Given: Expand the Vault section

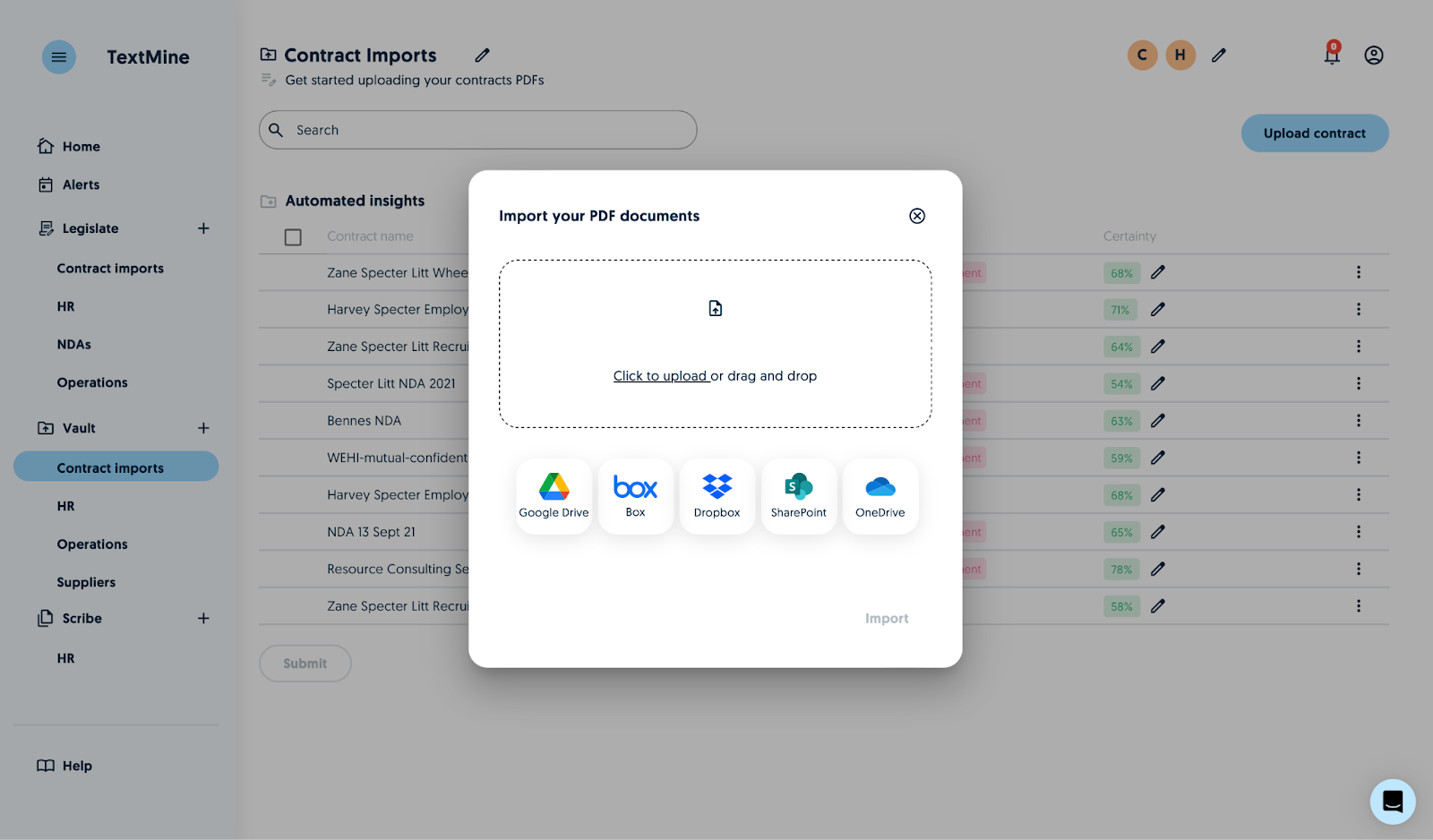Looking at the screenshot, I should (x=203, y=427).
